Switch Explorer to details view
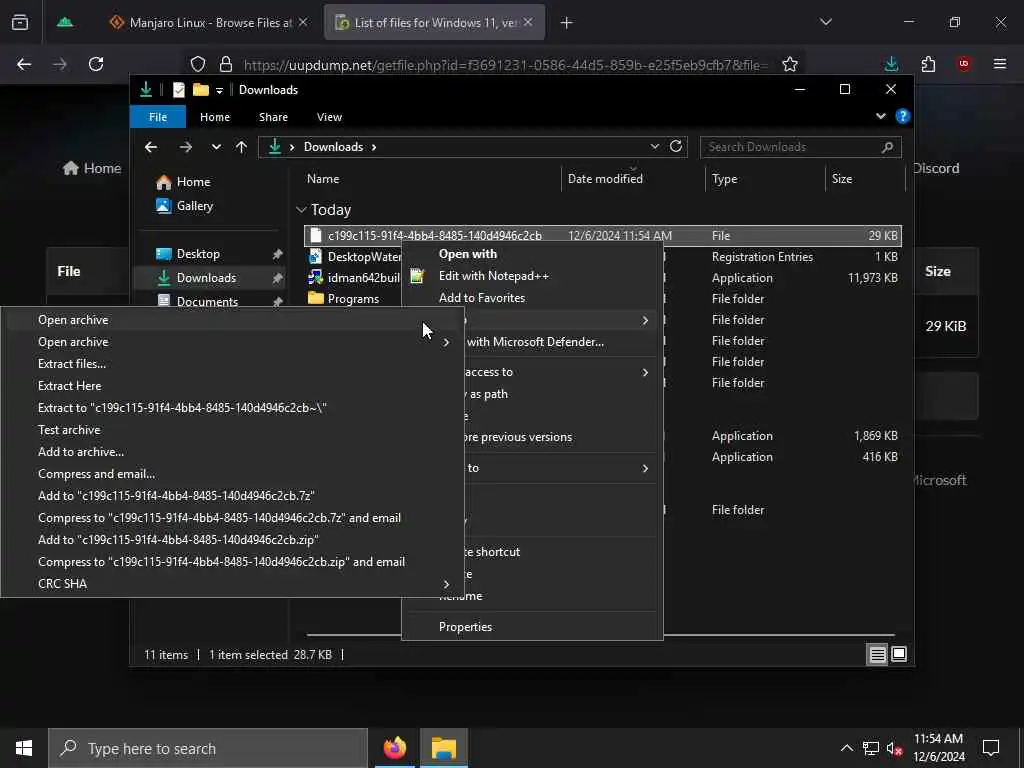 pos(877,654)
